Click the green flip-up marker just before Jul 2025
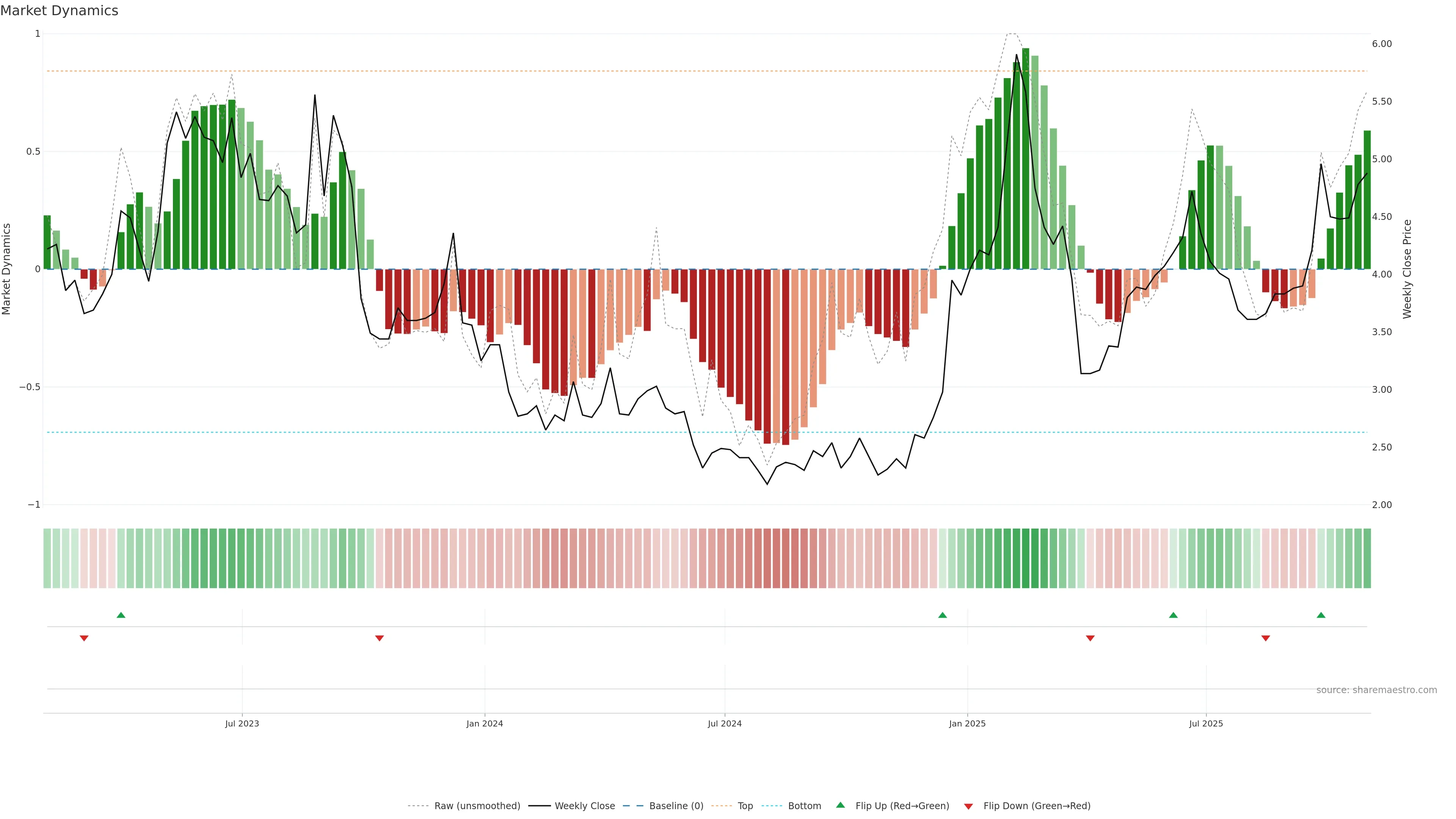This screenshot has height=819, width=1456. pyautogui.click(x=1174, y=615)
